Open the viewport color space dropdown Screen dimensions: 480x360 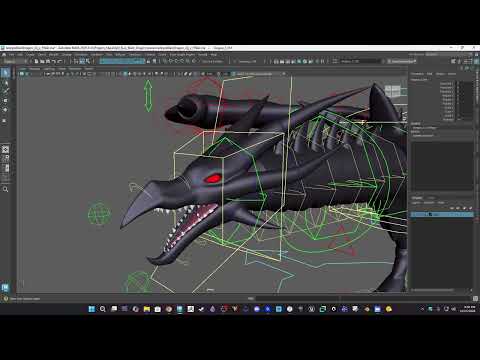[x=259, y=74]
